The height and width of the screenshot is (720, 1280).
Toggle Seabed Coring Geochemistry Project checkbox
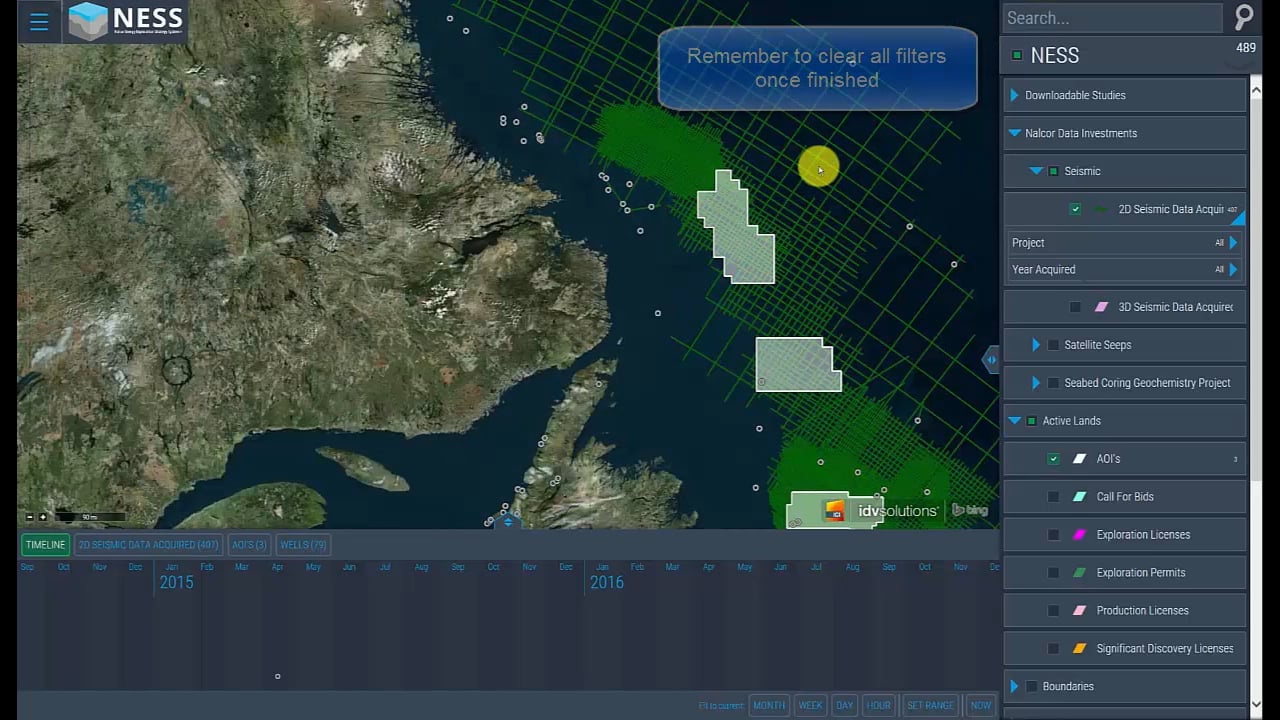[1053, 383]
